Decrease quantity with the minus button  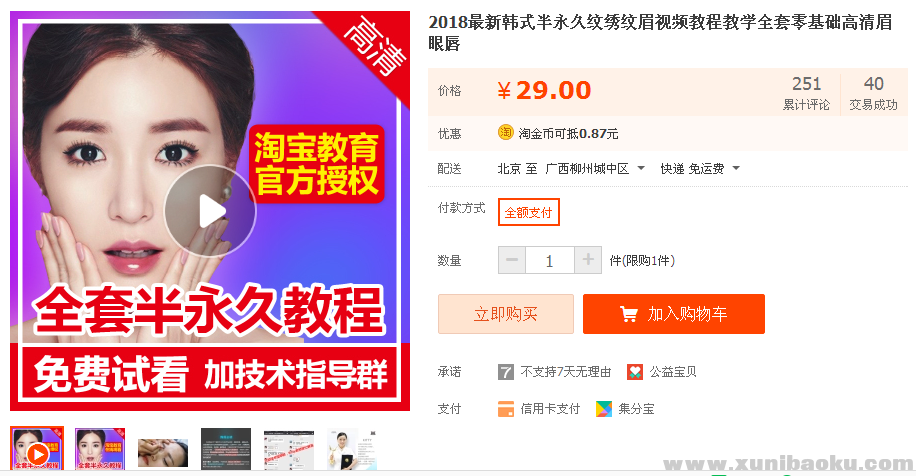[512, 260]
